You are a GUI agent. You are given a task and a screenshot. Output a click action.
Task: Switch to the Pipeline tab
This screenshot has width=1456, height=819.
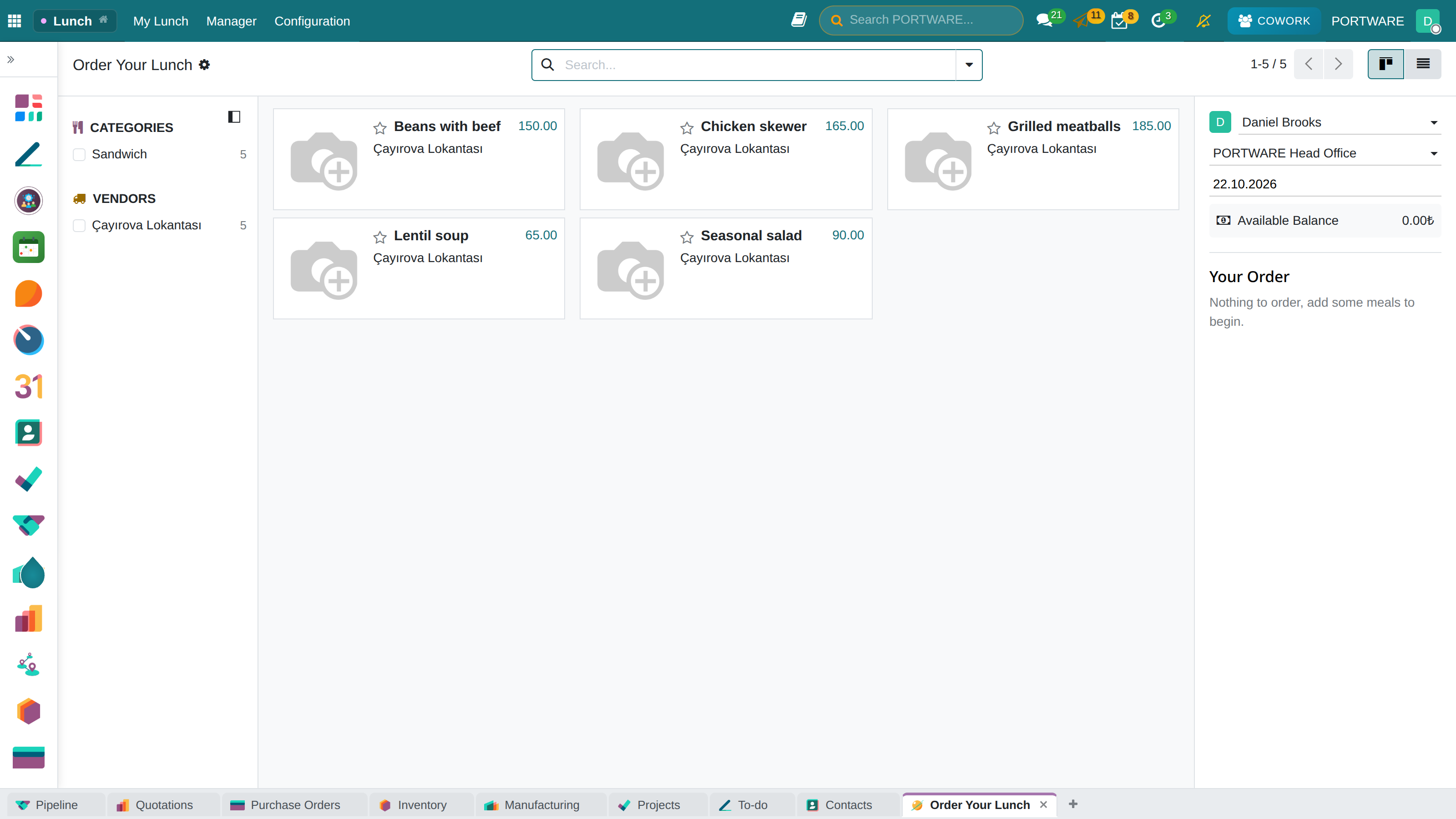pyautogui.click(x=56, y=805)
